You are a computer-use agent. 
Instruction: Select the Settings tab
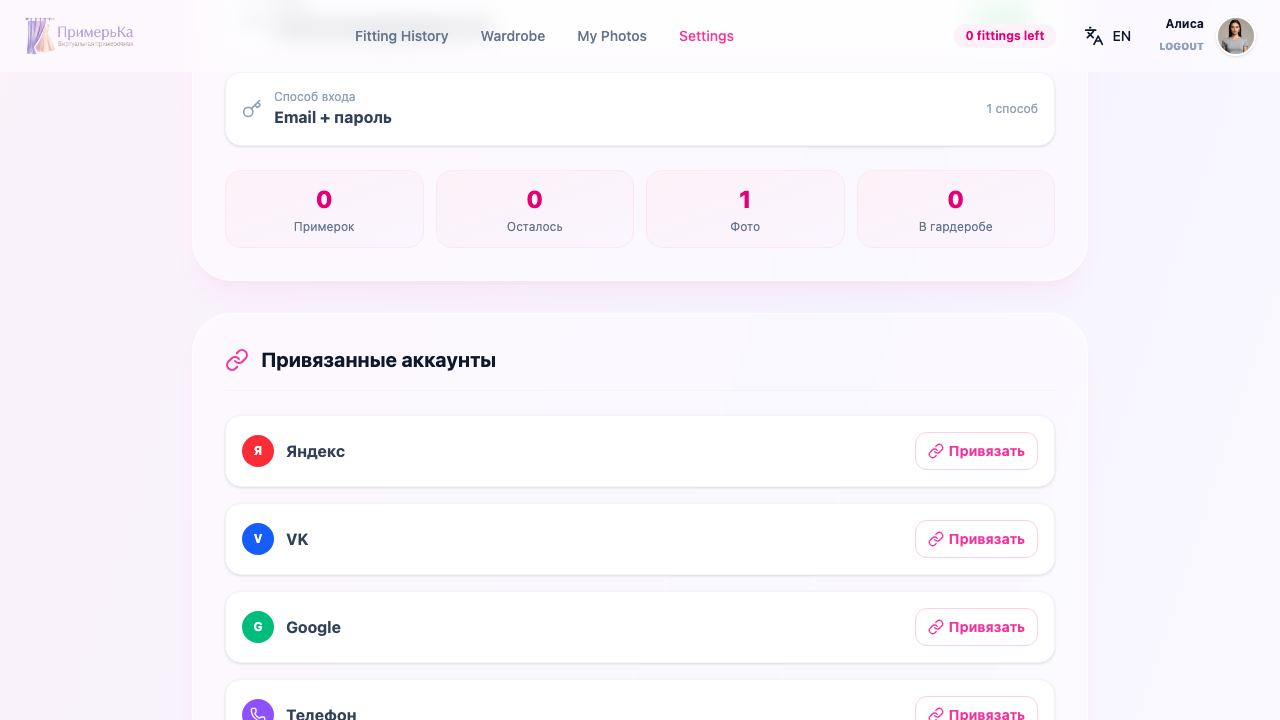click(x=706, y=36)
